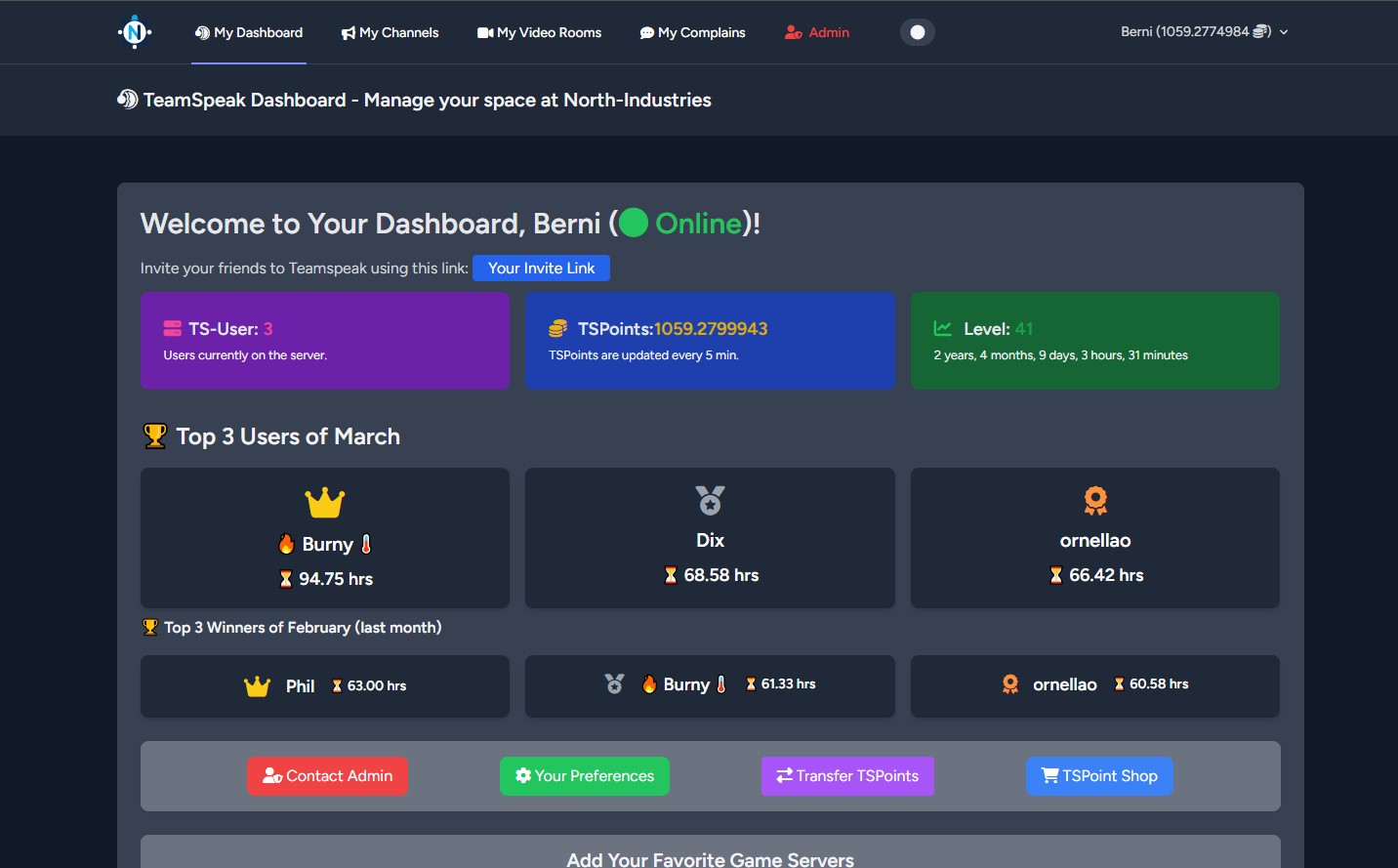The height and width of the screenshot is (868, 1398).
Task: Click 'TSPoints are updated every 5 min.' text
Action: pyautogui.click(x=643, y=355)
